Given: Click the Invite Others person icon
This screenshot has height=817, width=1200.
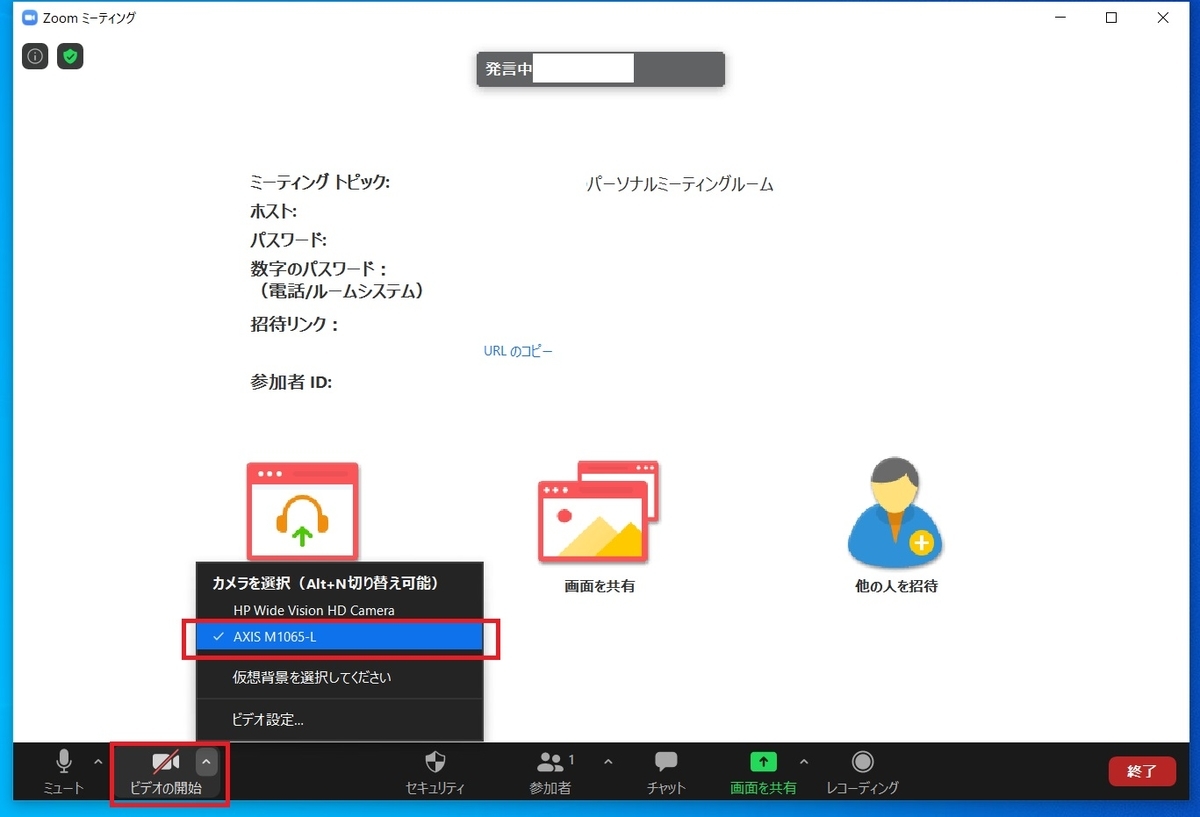Looking at the screenshot, I should 895,513.
